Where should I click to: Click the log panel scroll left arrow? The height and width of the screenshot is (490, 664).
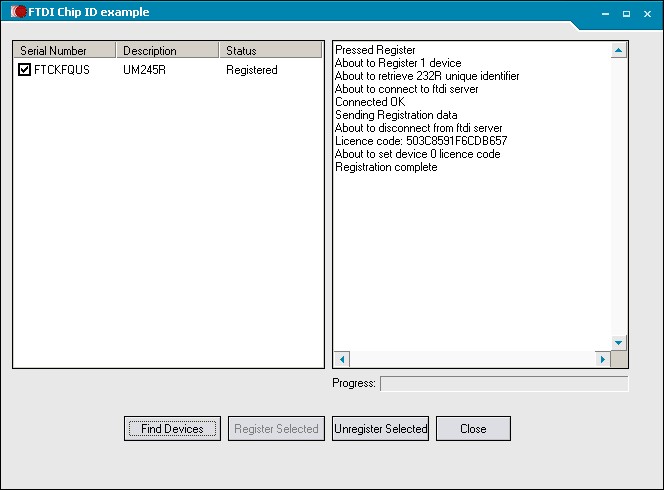pyautogui.click(x=342, y=359)
